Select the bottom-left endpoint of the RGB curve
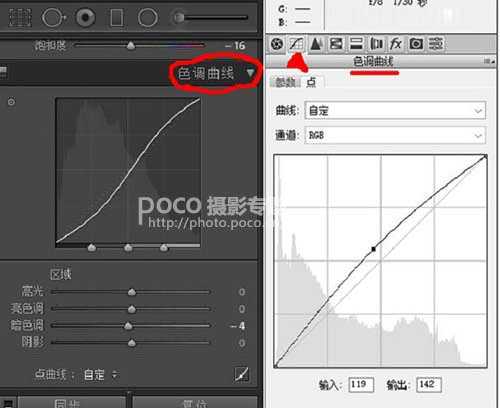Screen dimensions: 500x408 point(275,366)
